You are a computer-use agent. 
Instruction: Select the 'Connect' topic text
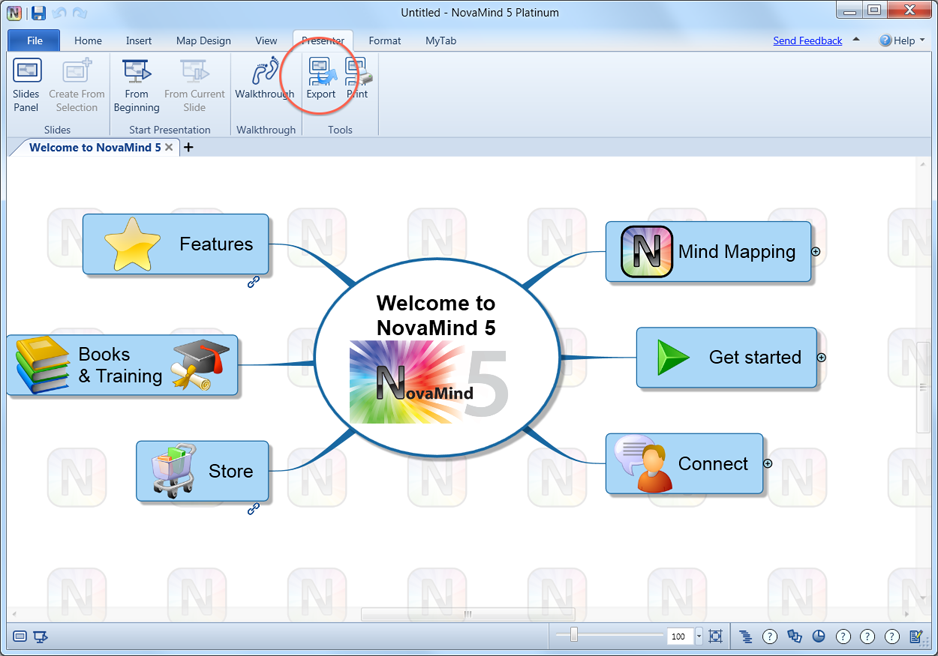coord(712,463)
